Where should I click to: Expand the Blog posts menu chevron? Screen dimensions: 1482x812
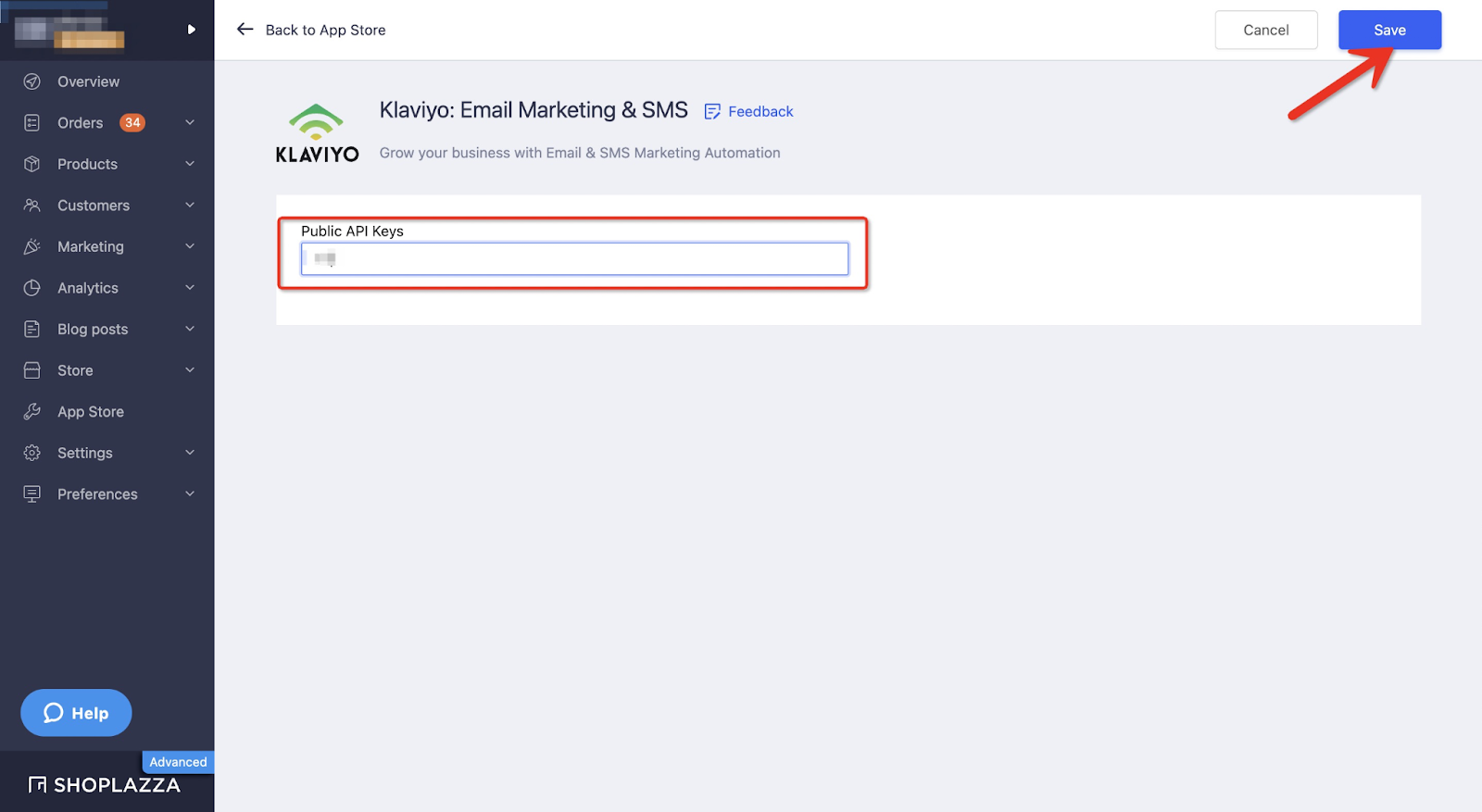click(x=190, y=329)
